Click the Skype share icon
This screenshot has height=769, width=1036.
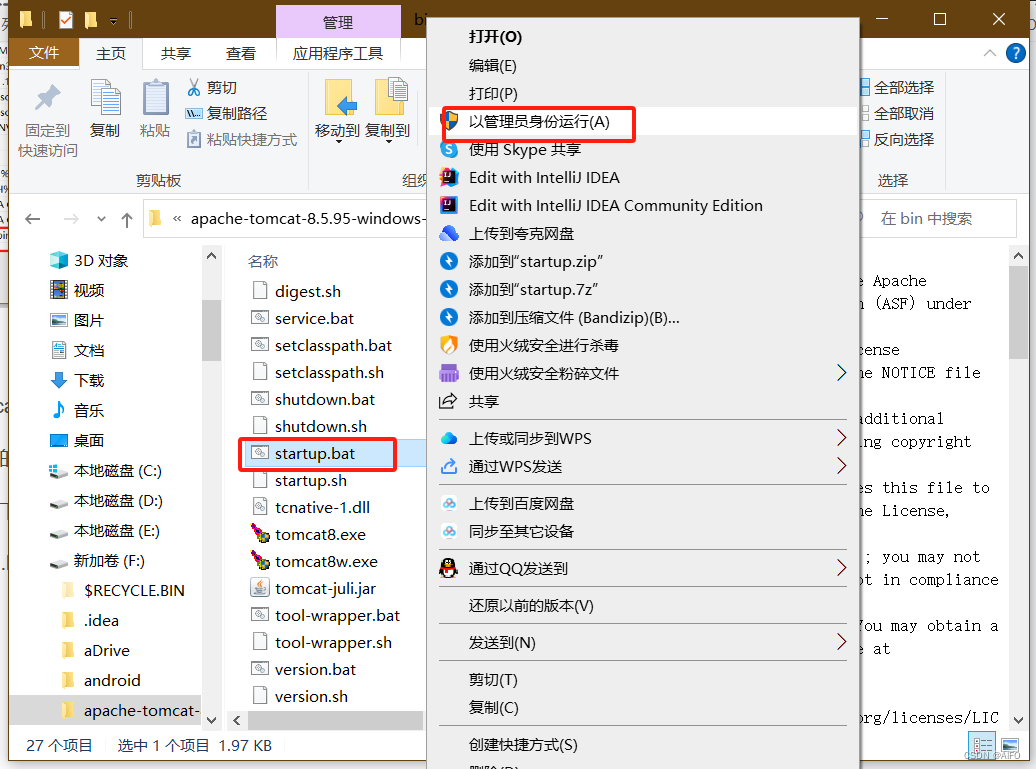[x=449, y=149]
